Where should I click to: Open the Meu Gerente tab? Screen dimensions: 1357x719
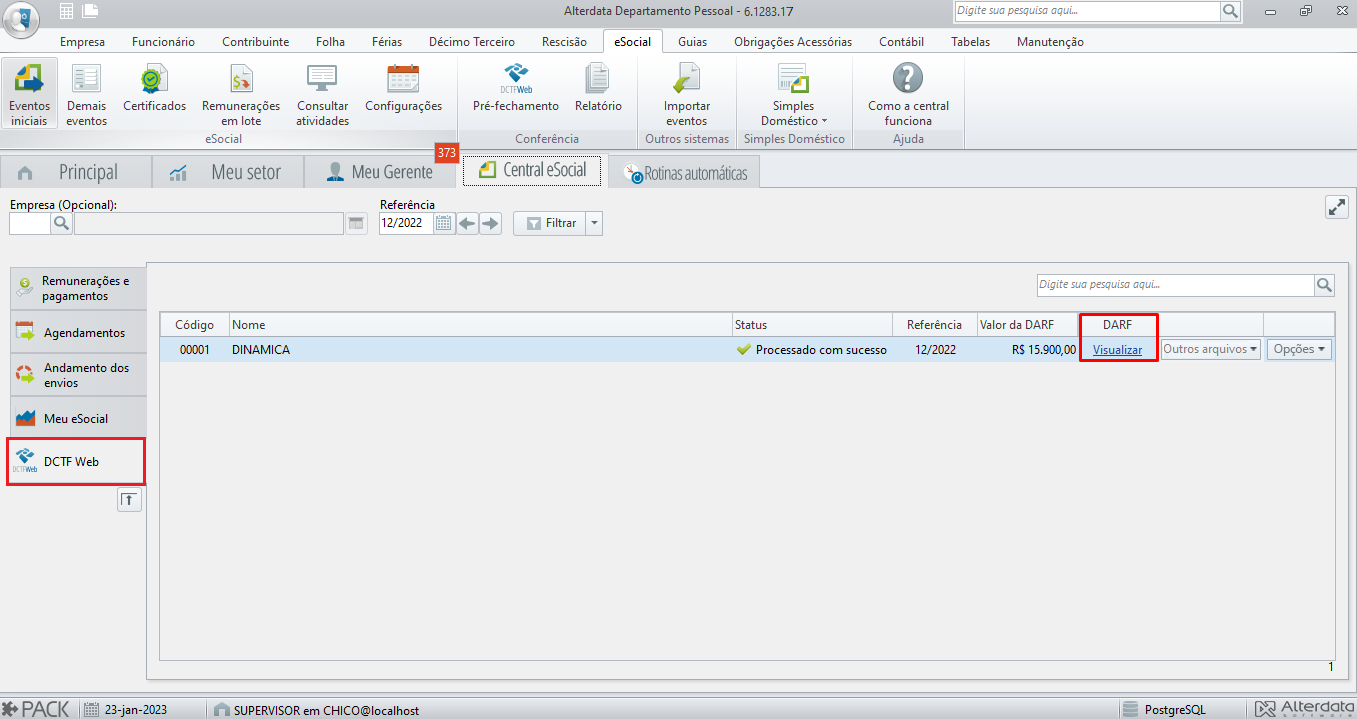(x=380, y=172)
